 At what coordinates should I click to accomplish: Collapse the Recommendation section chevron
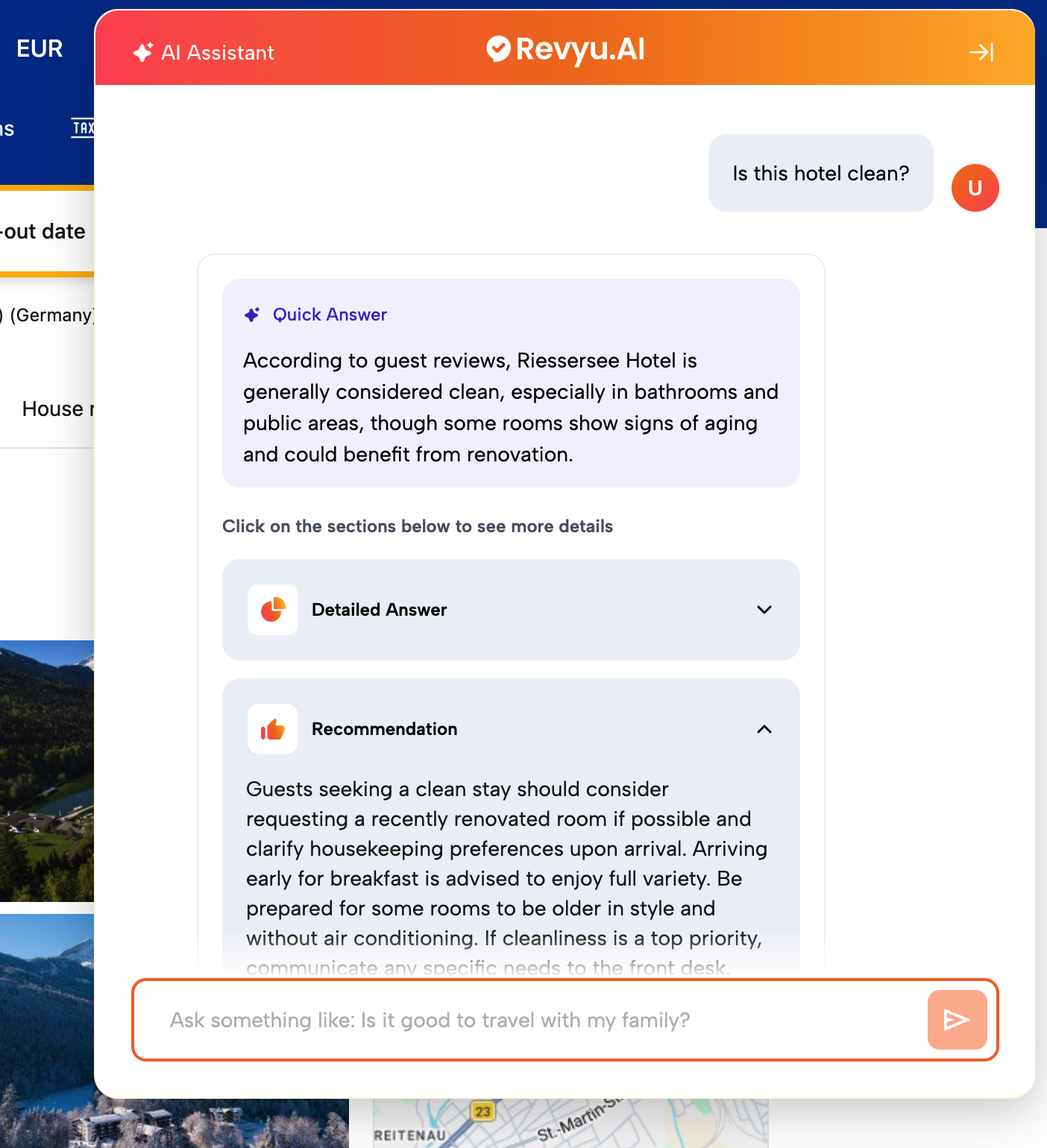(x=764, y=729)
